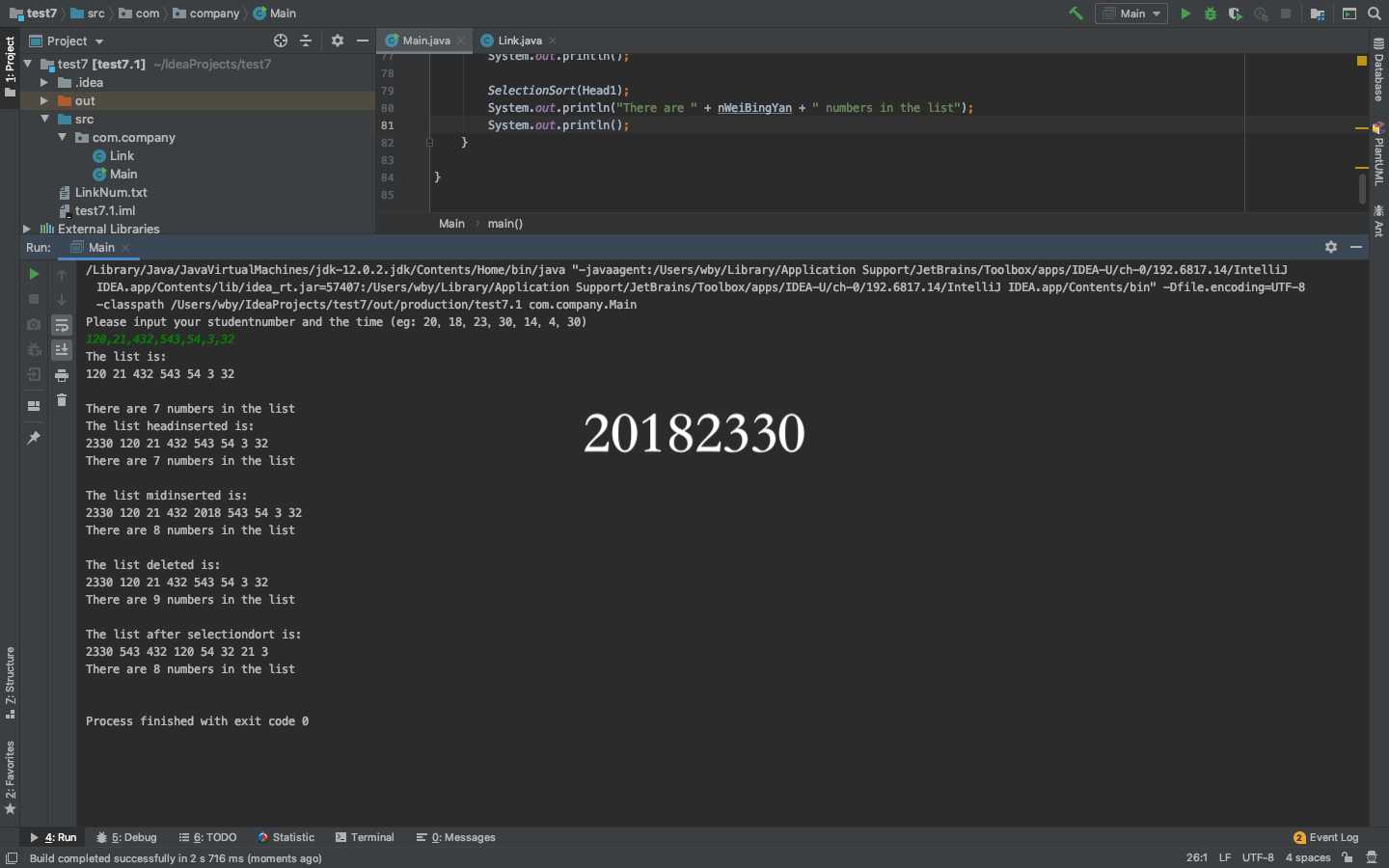The width and height of the screenshot is (1389, 868).
Task: Open the Main run configuration dropdown
Action: (1131, 14)
